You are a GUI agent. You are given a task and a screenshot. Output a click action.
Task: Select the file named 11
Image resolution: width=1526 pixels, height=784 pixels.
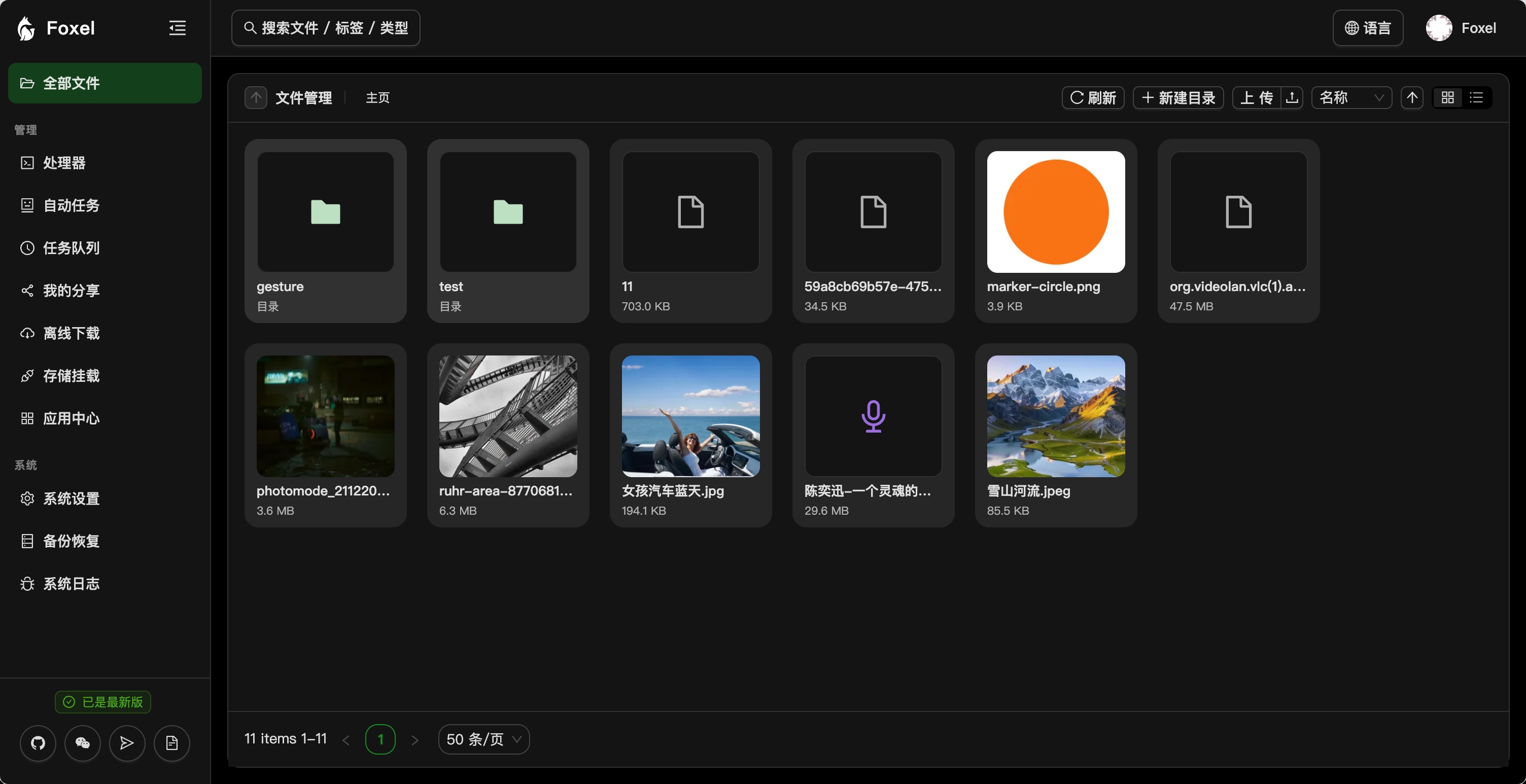point(691,231)
